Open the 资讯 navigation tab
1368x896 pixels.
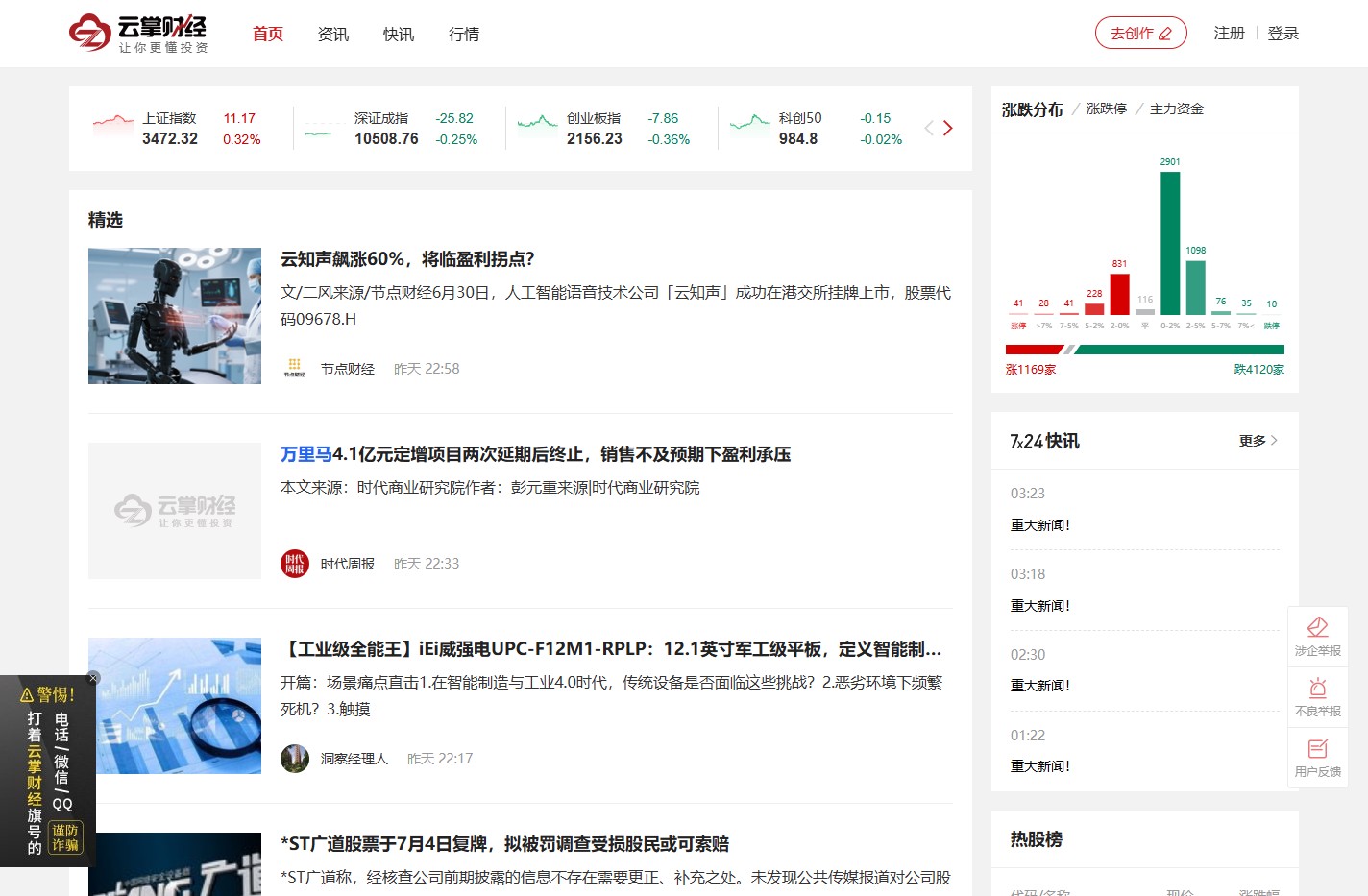point(333,34)
